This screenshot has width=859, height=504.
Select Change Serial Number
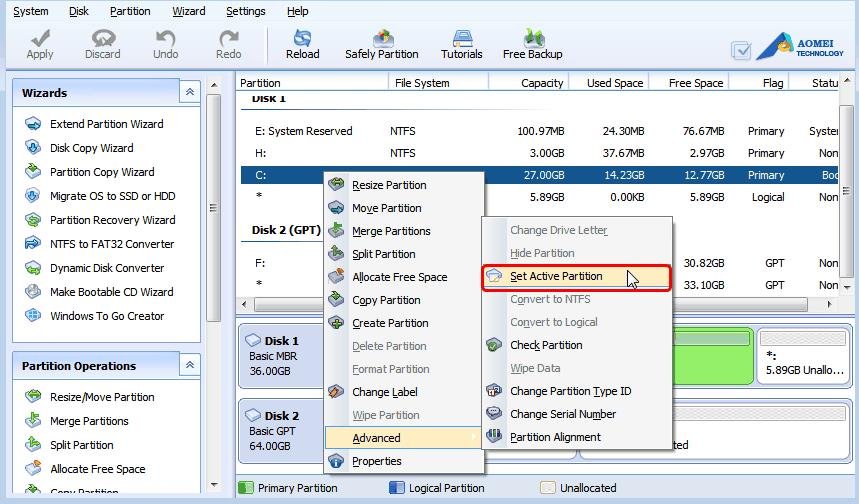pos(577,414)
